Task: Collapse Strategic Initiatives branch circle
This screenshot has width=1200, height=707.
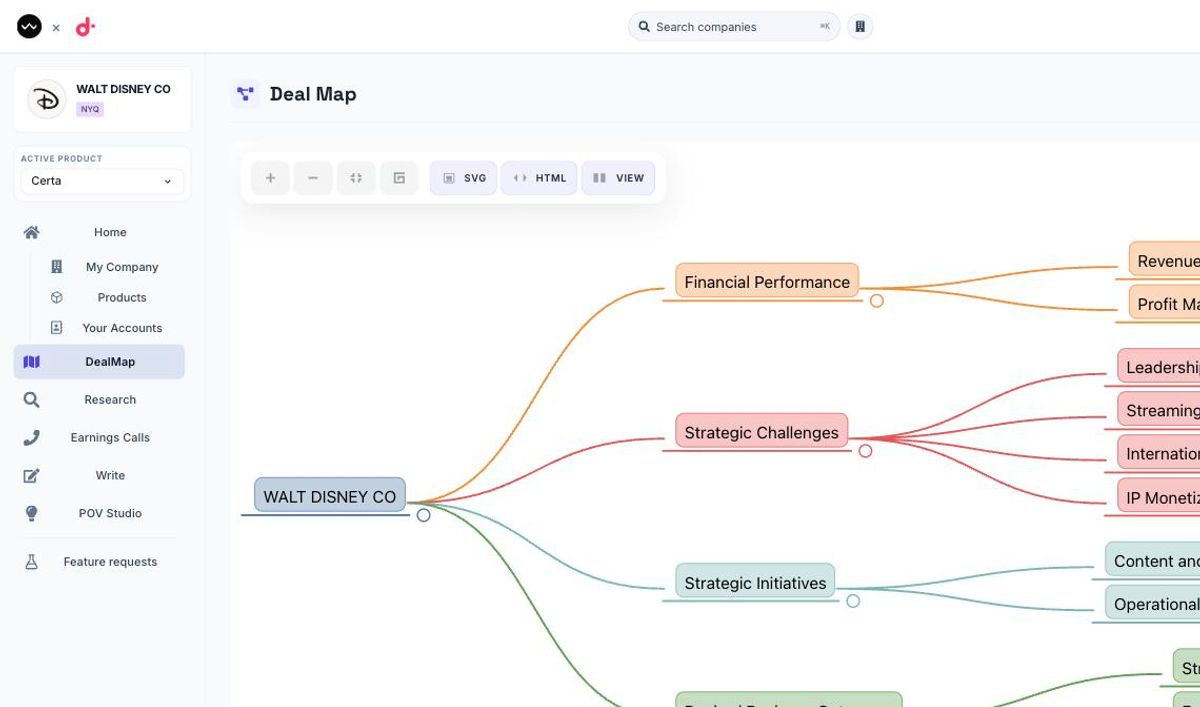Action: click(853, 601)
